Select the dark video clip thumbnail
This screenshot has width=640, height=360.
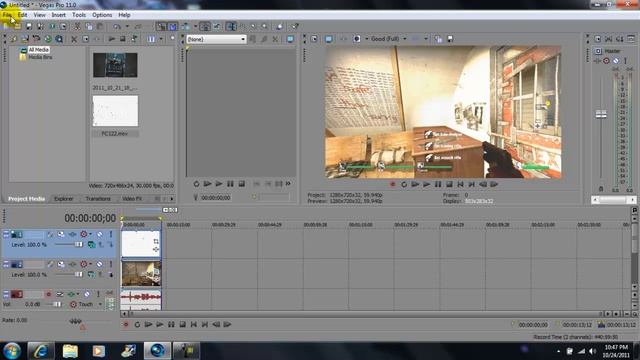(115, 65)
